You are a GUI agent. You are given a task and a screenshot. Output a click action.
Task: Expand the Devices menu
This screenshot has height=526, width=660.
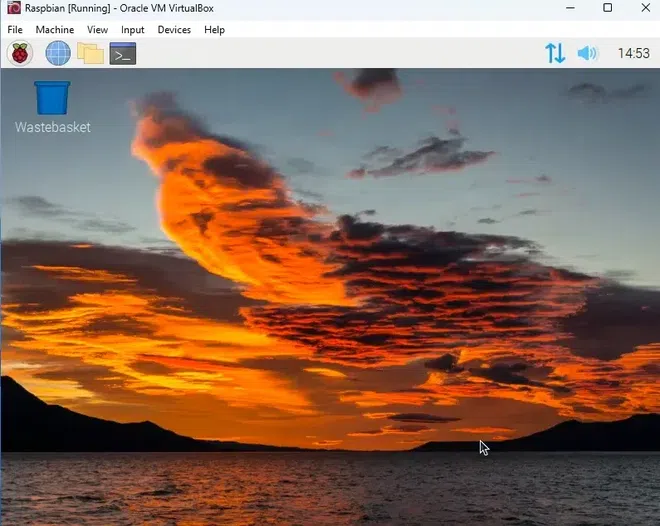[x=174, y=30]
